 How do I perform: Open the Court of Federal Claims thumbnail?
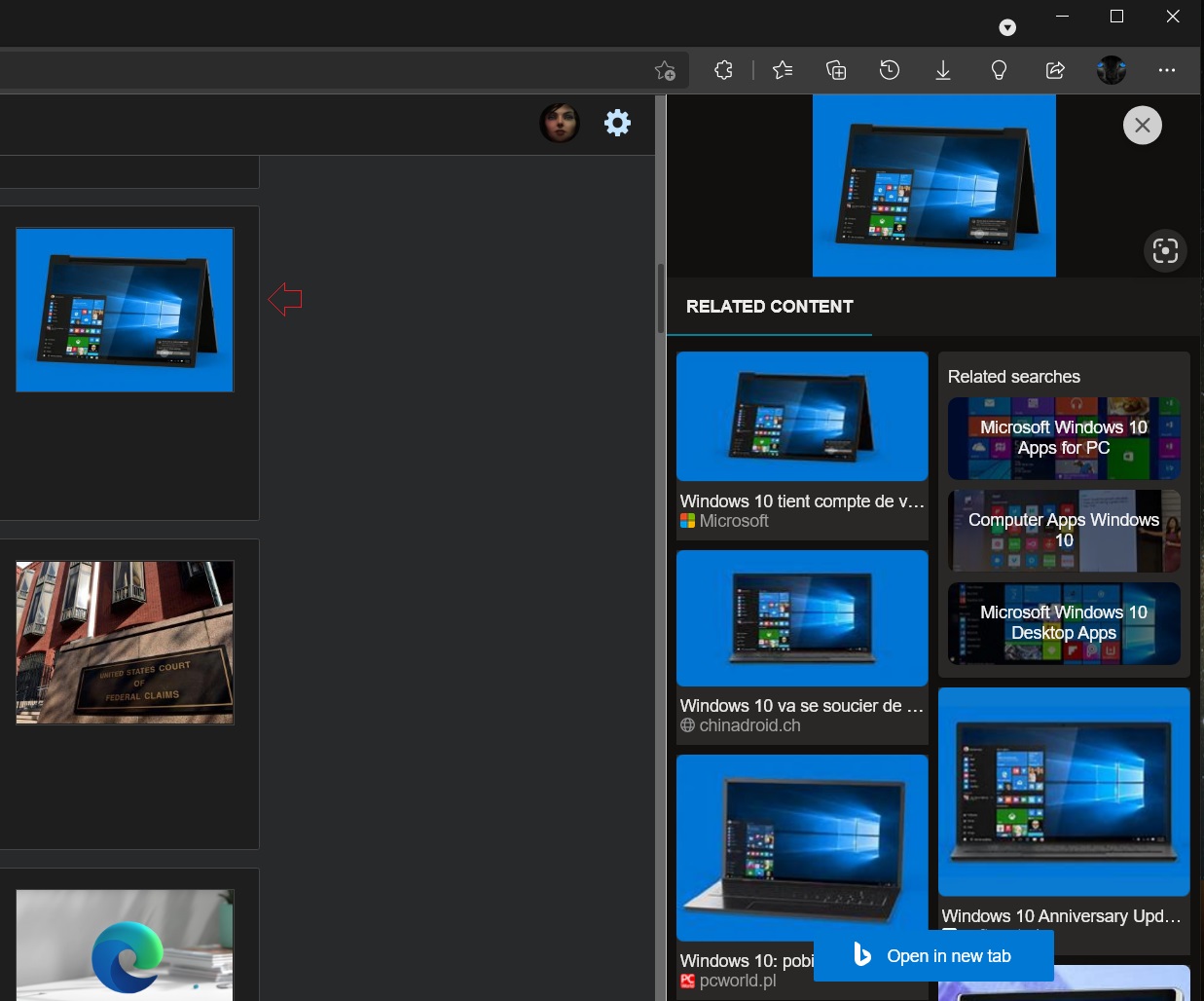point(125,643)
